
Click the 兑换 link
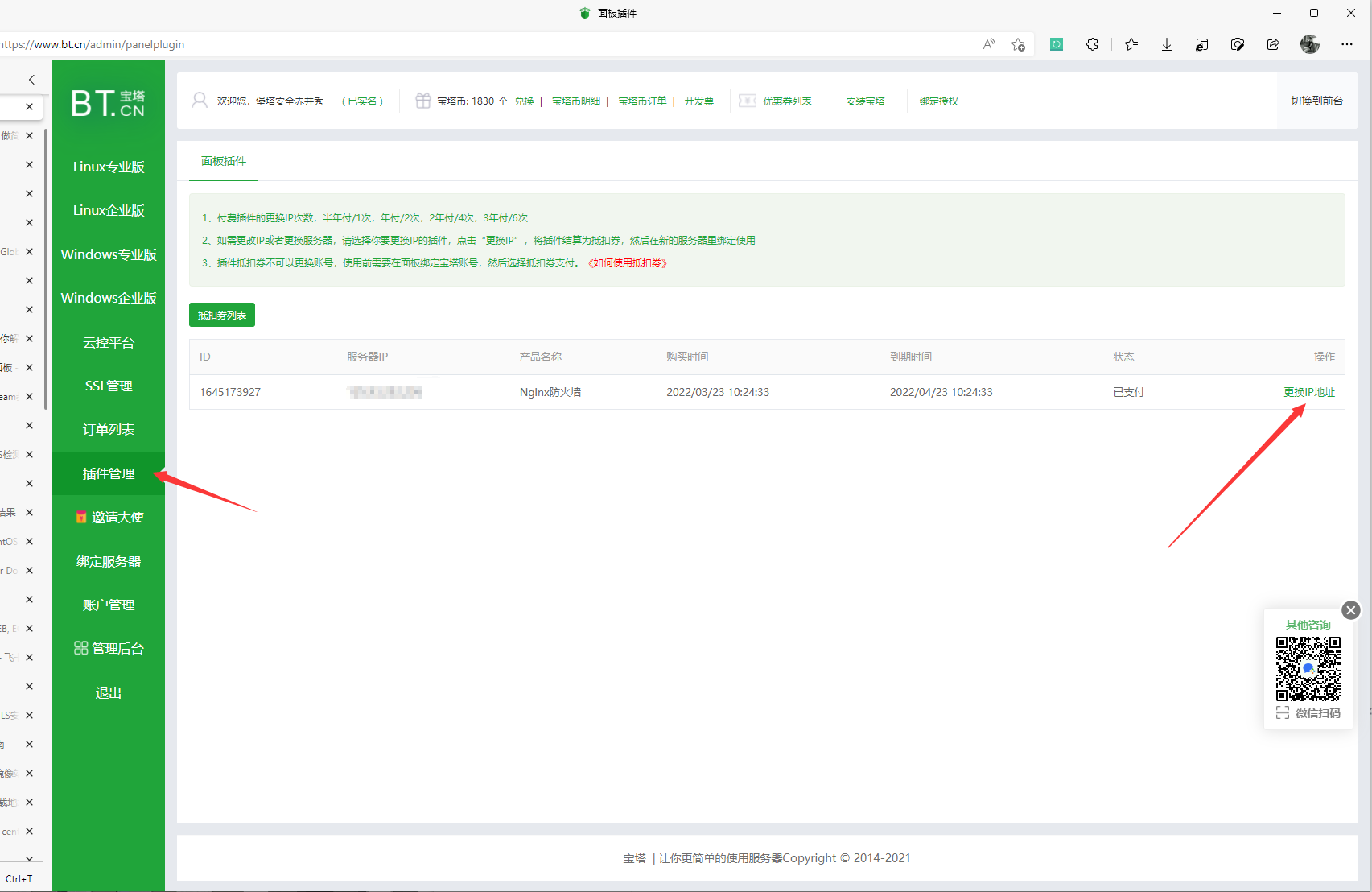(x=525, y=101)
